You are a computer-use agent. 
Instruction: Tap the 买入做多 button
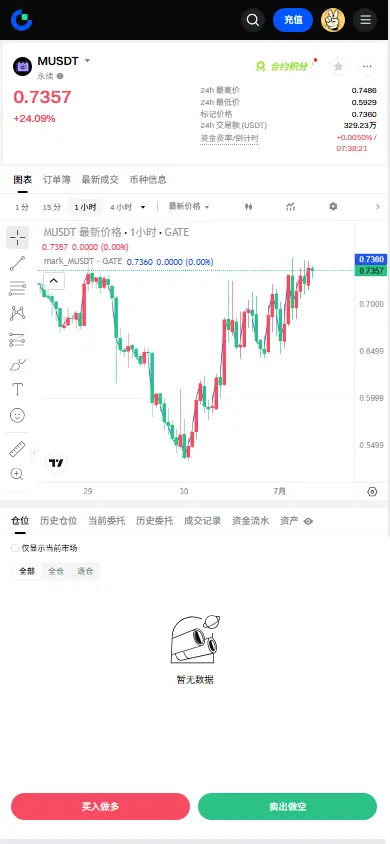coord(101,806)
